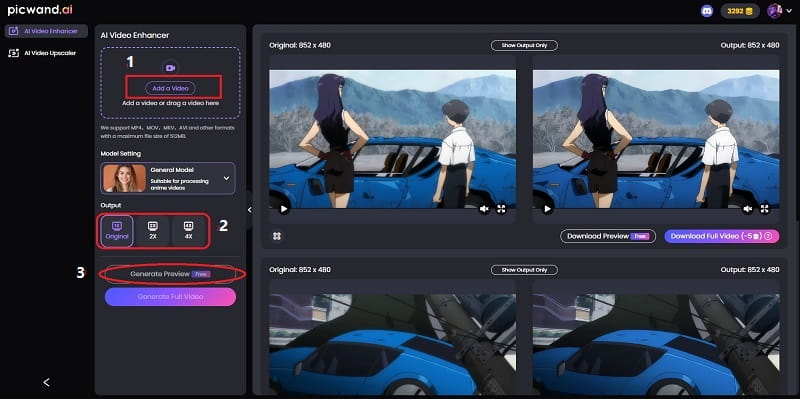
Task: Fullscreen the first original video
Action: tap(502, 209)
